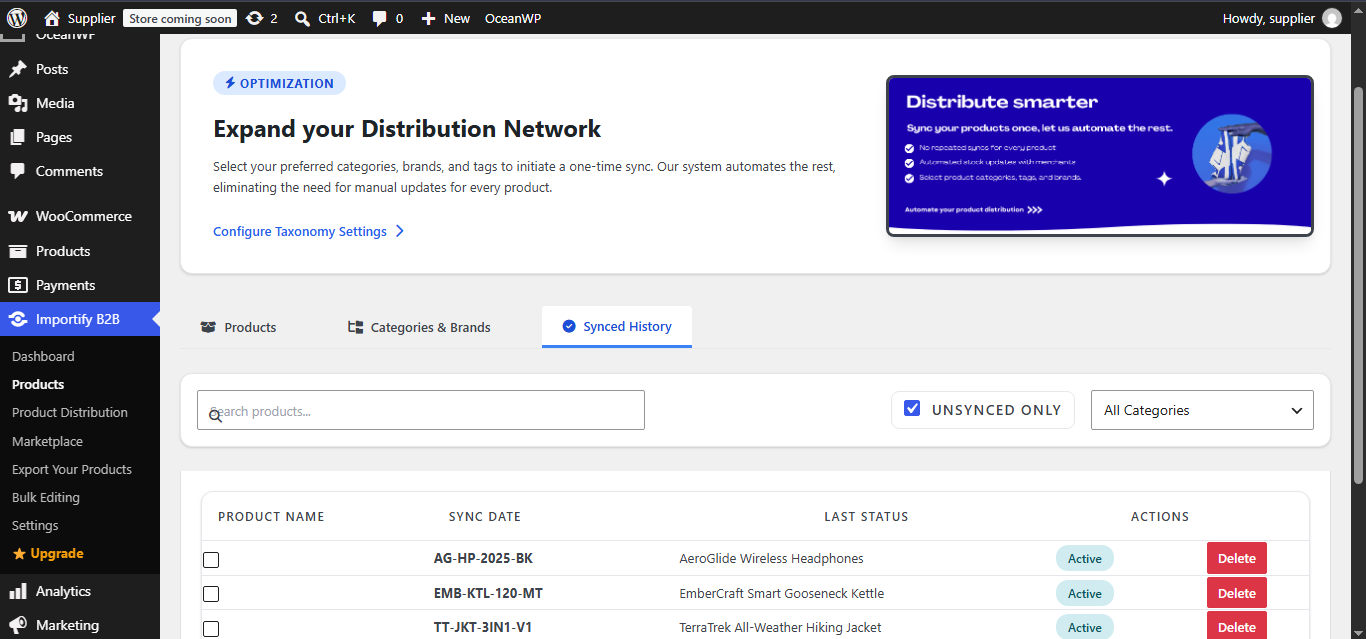Click the Ctrl+K search magnifier icon

click(303, 18)
